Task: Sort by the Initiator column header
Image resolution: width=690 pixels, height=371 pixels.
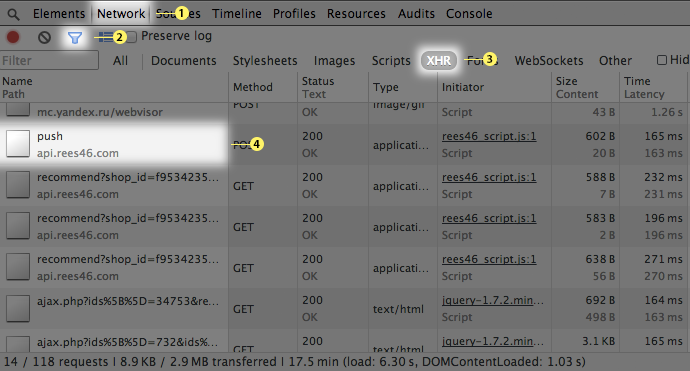Action: (x=494, y=88)
